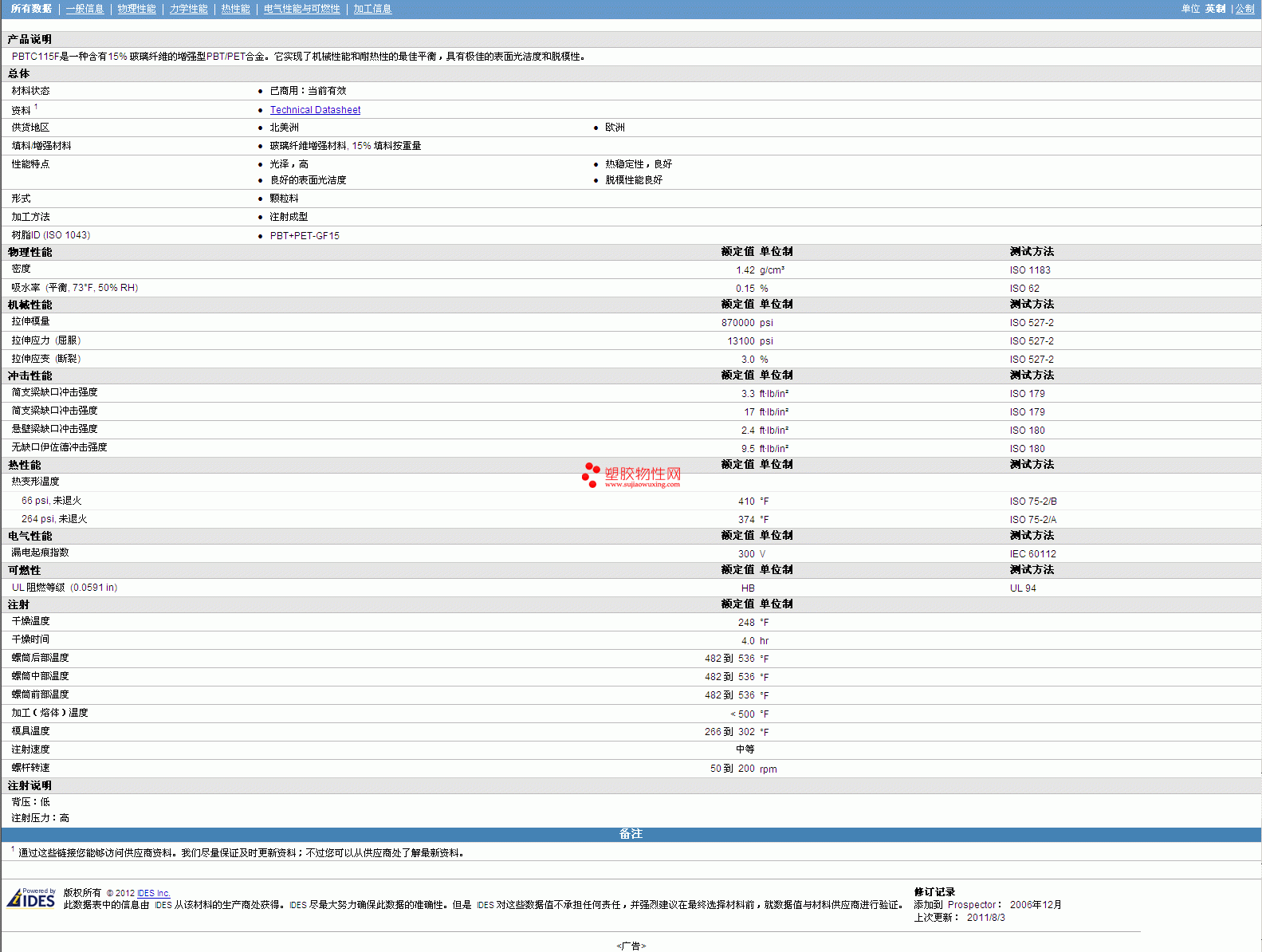Switch to the 加工信息 tab
The image size is (1262, 952).
[x=372, y=9]
